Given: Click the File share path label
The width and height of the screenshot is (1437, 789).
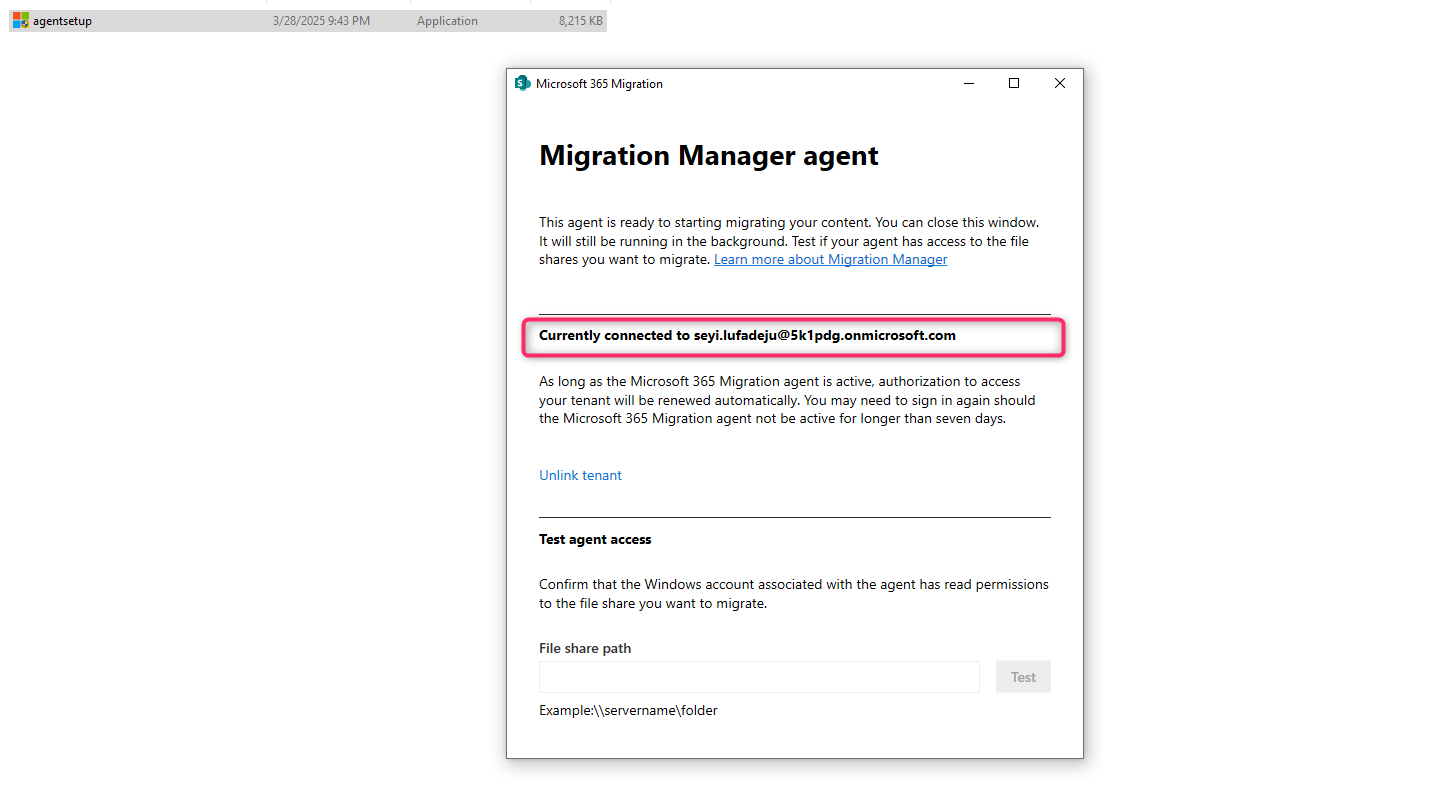Looking at the screenshot, I should 585,648.
